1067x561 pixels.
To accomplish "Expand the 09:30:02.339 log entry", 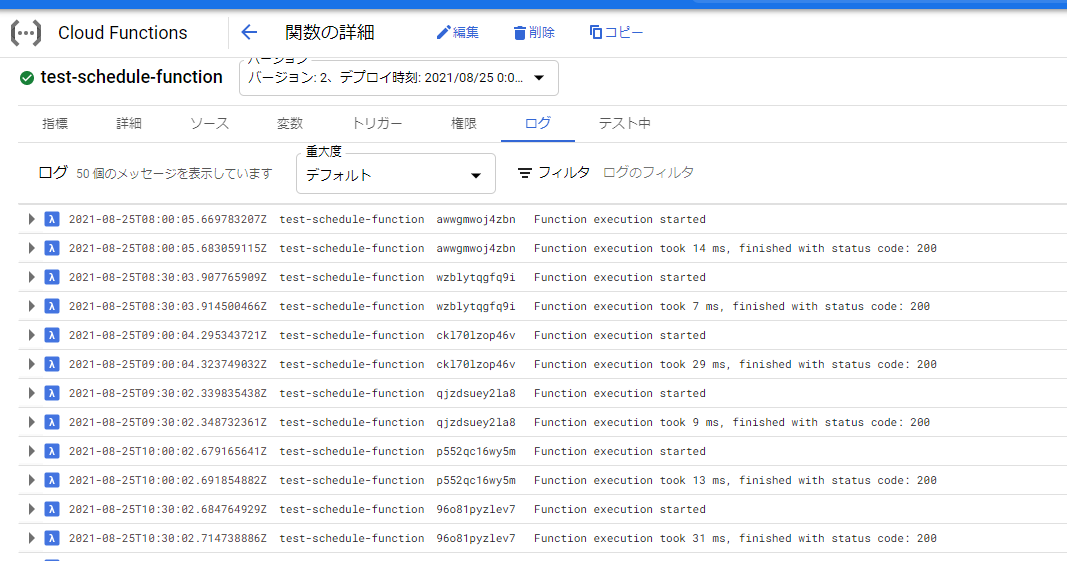I will tap(31, 394).
